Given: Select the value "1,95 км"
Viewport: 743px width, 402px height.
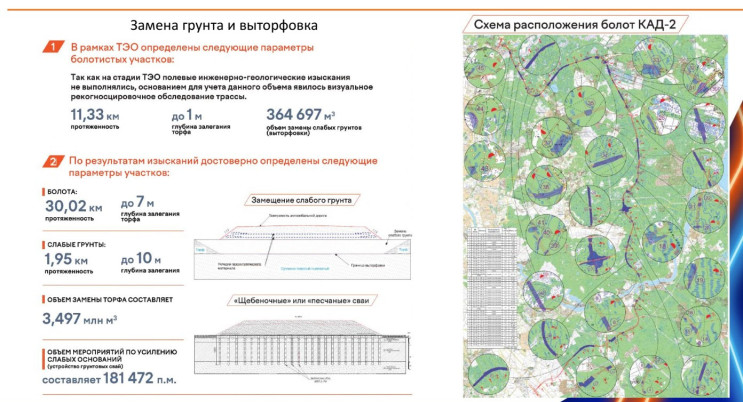Looking at the screenshot, I should click(66, 259).
